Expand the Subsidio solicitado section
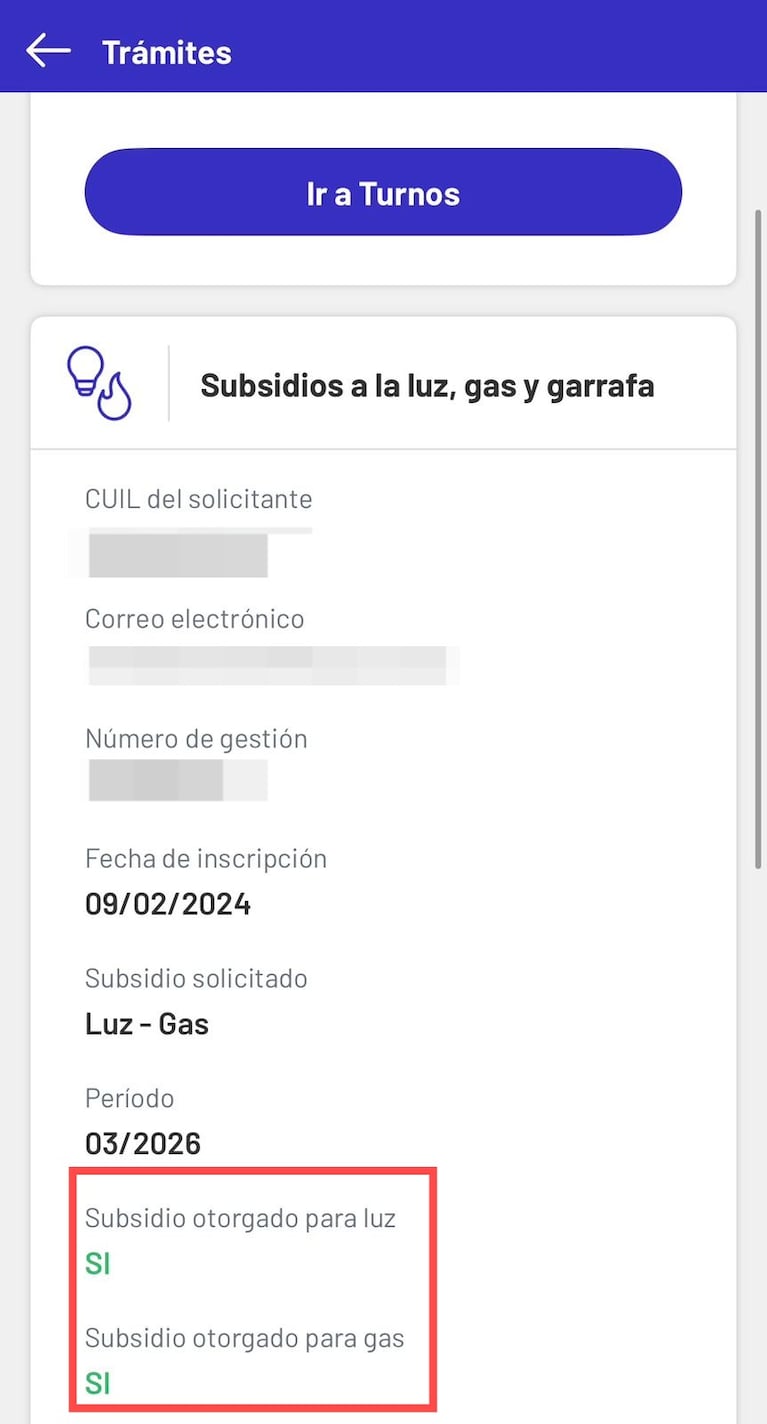The image size is (767, 1424). pyautogui.click(x=196, y=978)
